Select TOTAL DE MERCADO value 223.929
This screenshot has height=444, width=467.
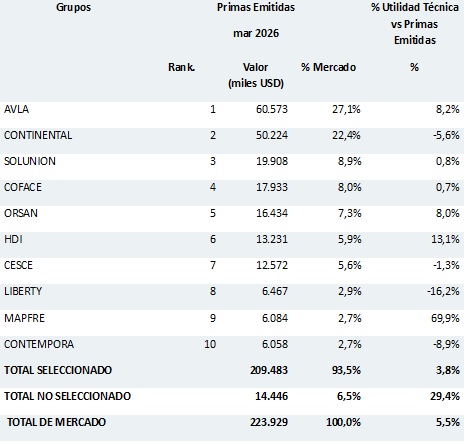[x=269, y=422]
